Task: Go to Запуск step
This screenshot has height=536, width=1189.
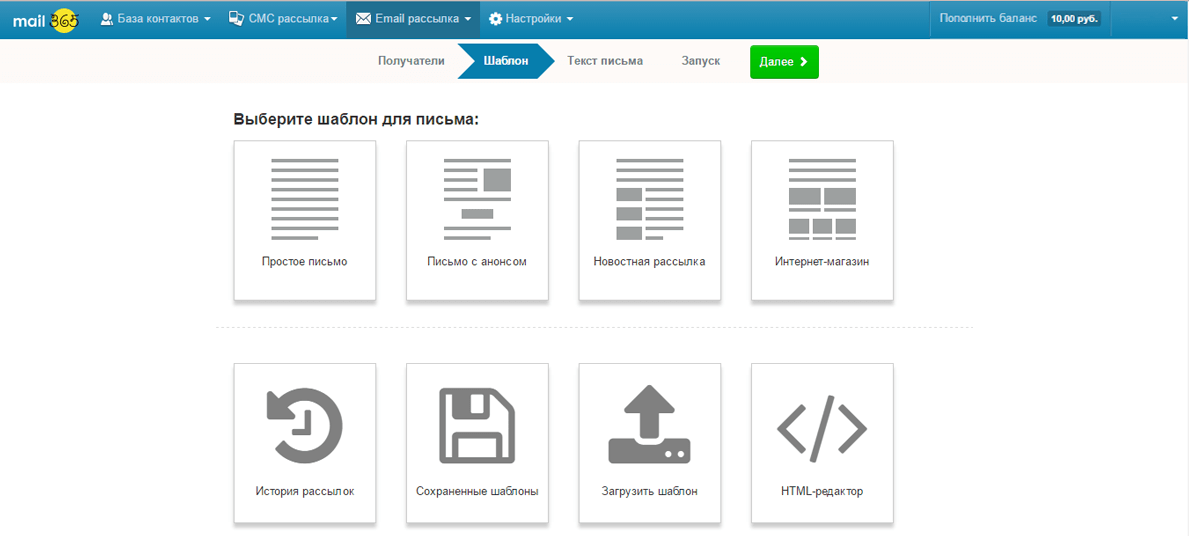Action: 701,61
